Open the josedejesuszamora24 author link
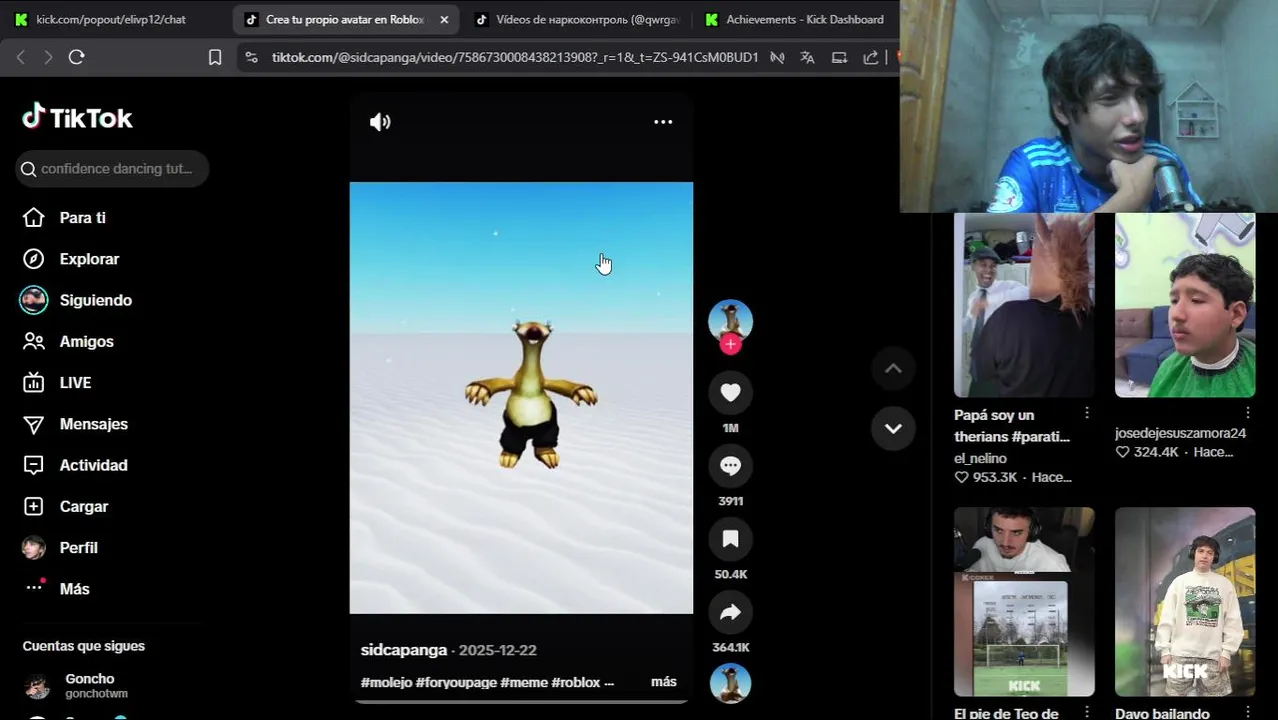 point(1180,433)
